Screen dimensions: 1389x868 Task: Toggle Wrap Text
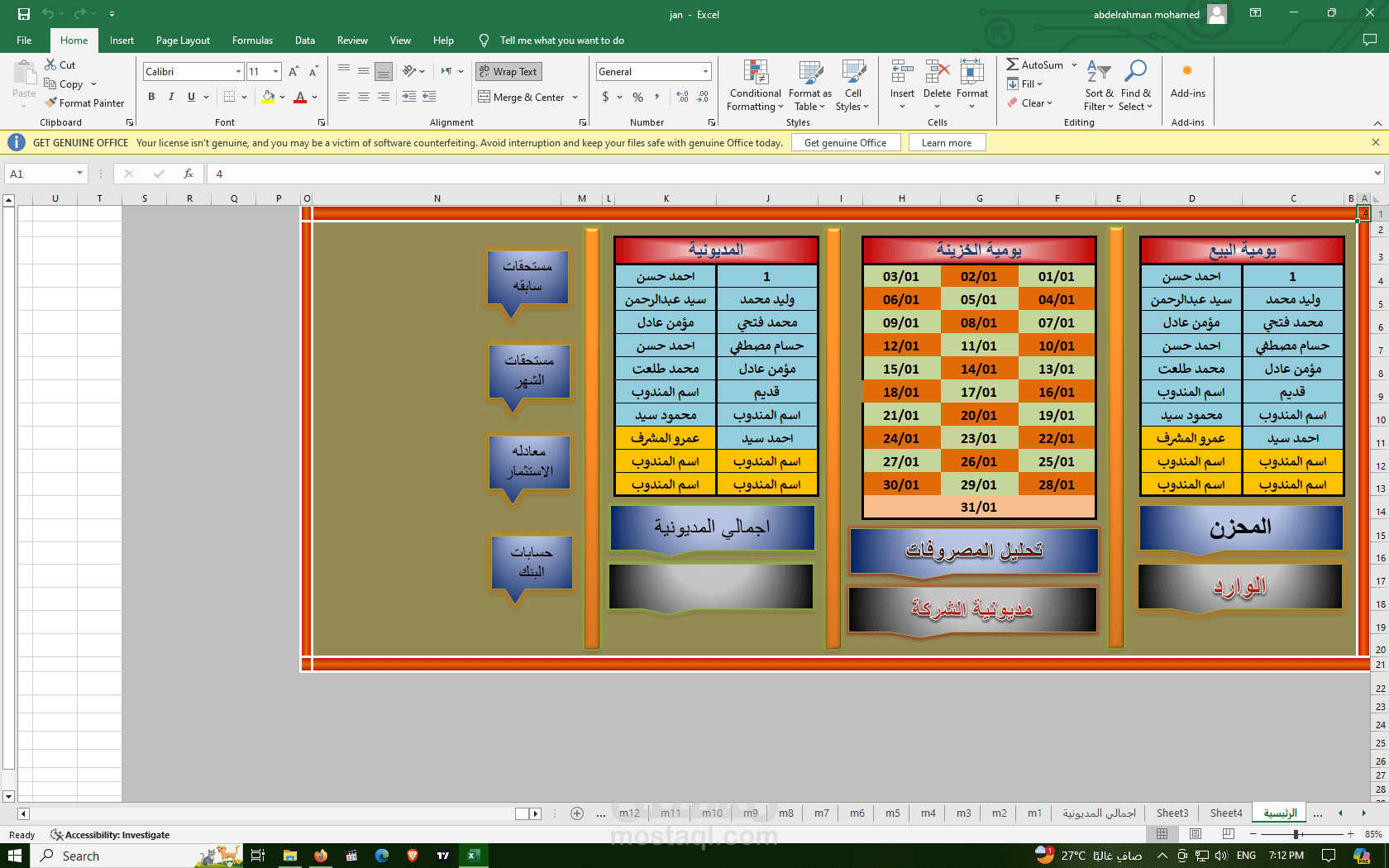508,72
